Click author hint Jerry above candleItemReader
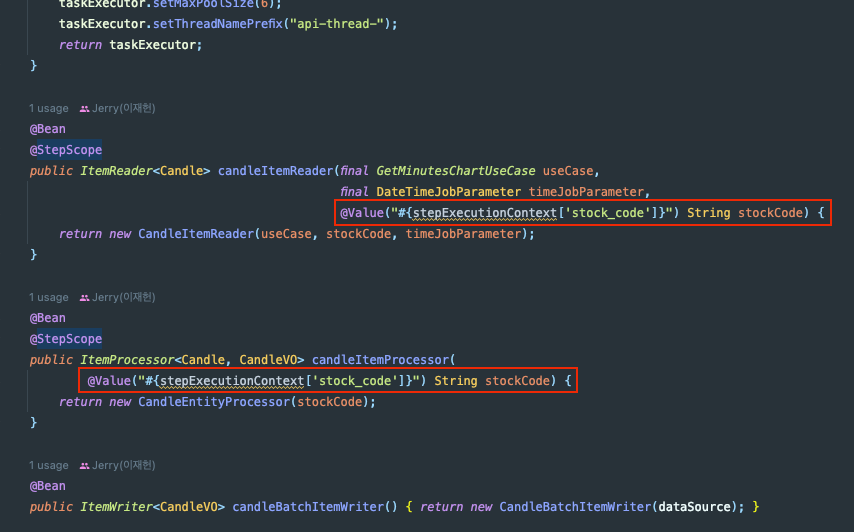This screenshot has height=532, width=854. pos(124,108)
